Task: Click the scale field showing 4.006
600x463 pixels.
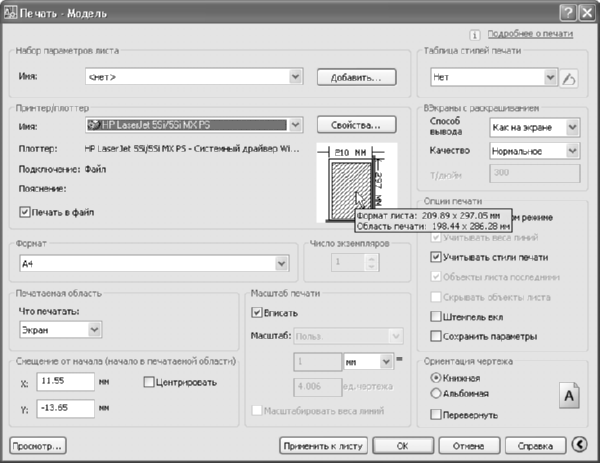Action: point(317,387)
